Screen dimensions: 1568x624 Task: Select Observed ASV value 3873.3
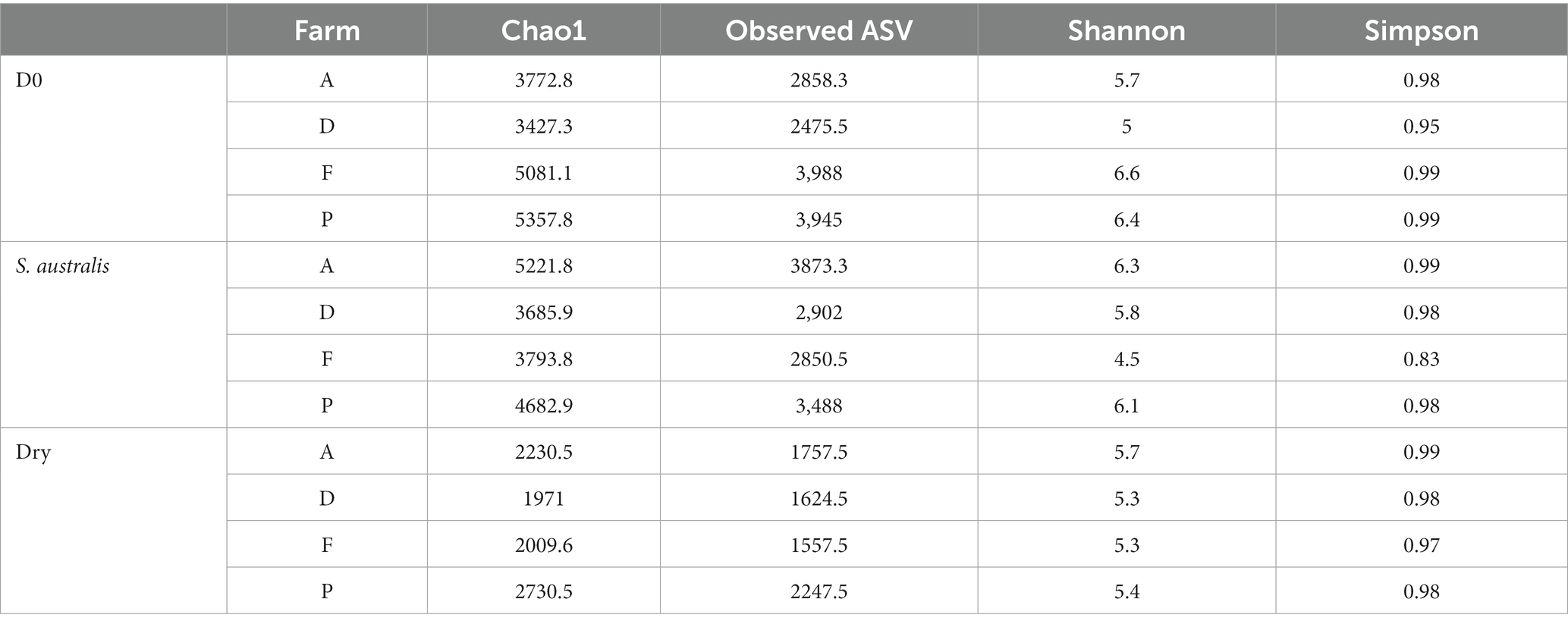click(819, 266)
